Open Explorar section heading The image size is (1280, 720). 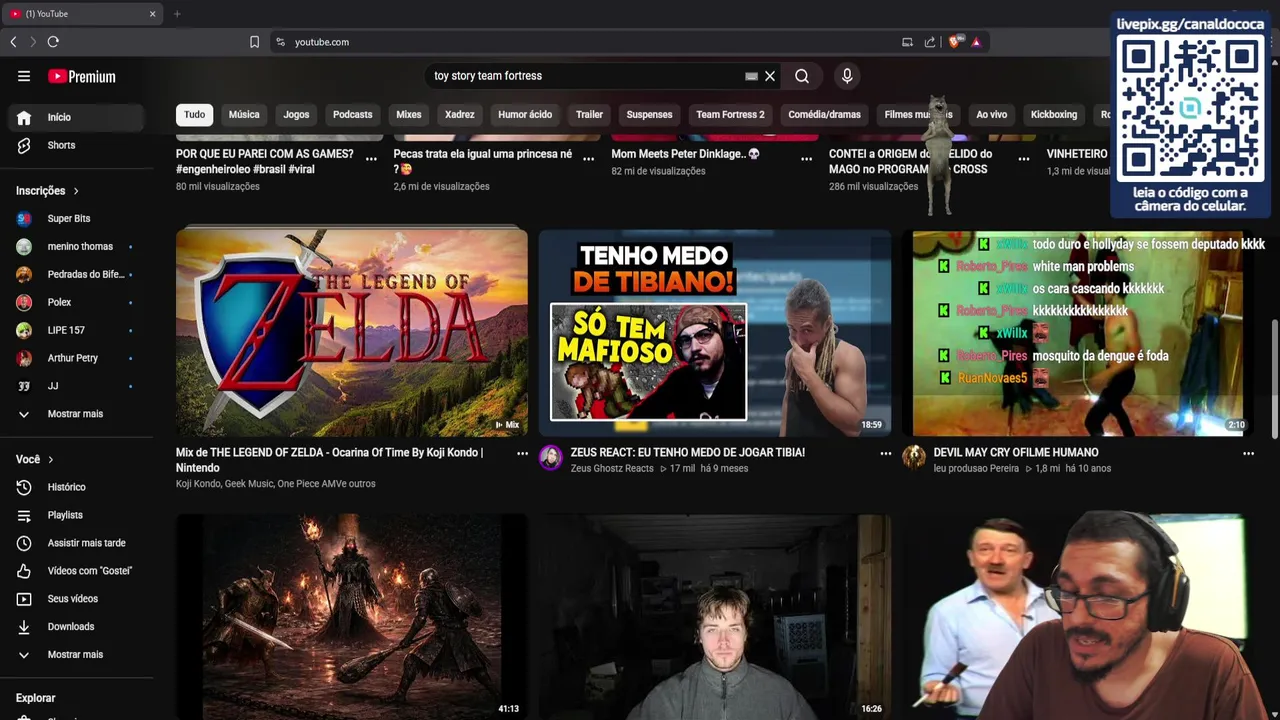[36, 698]
